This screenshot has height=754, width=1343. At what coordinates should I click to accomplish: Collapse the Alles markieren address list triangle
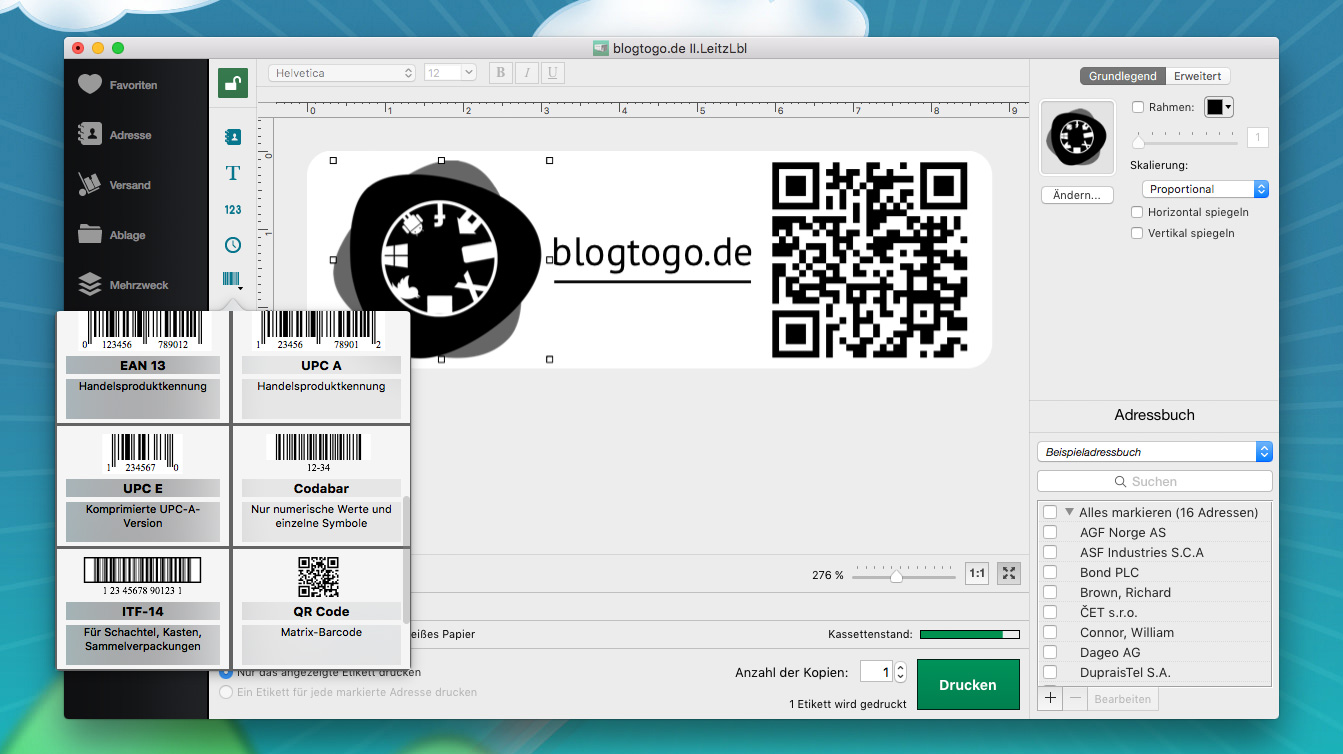pos(1069,512)
